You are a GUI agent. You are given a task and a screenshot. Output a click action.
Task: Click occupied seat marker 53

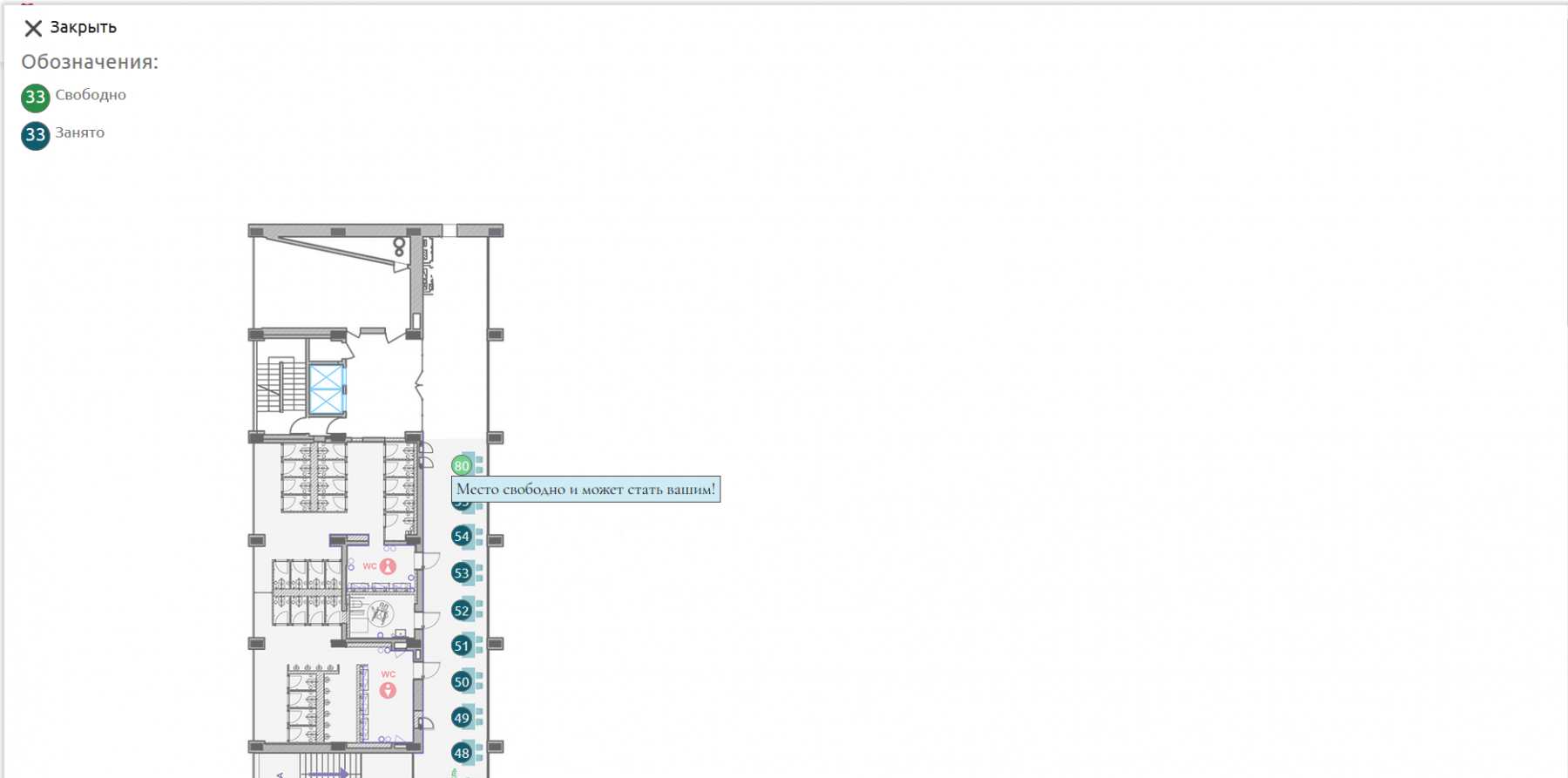[x=462, y=572]
